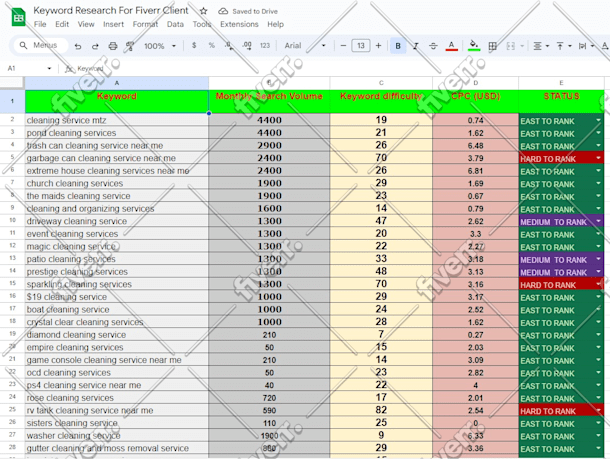610x459 pixels.
Task: Select column E header
Action: [x=561, y=83]
